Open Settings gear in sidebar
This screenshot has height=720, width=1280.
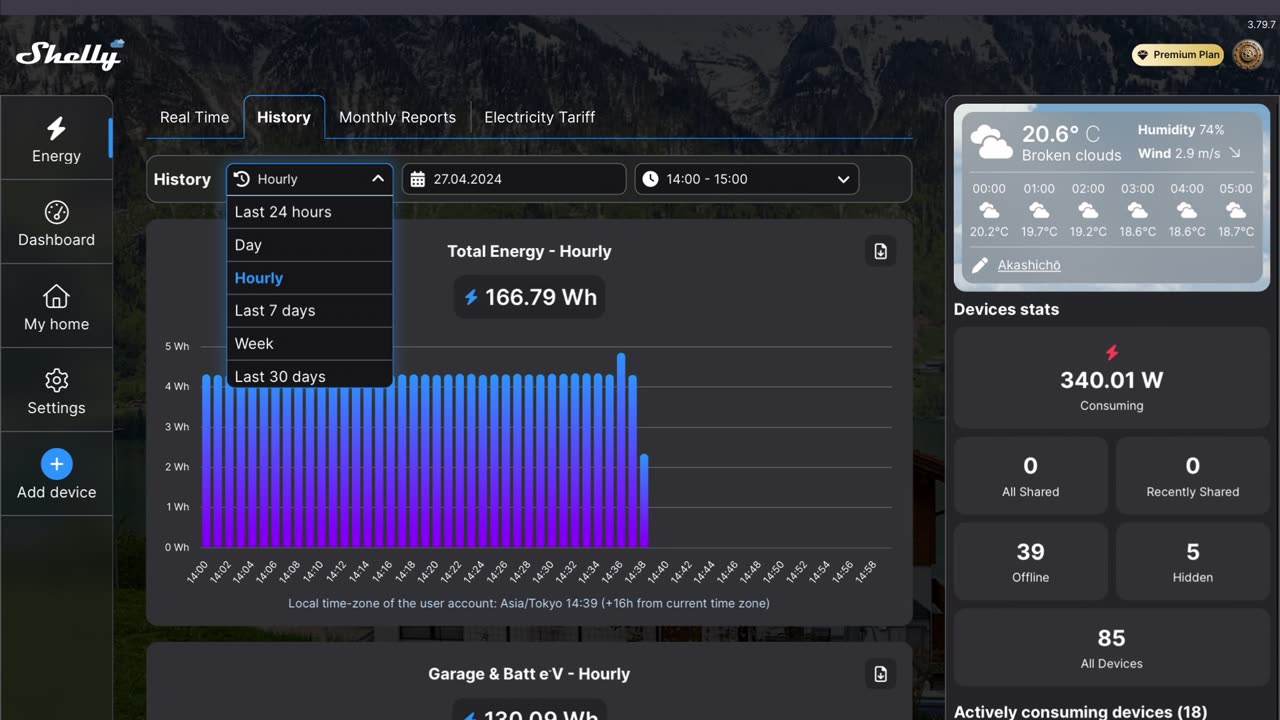56,380
